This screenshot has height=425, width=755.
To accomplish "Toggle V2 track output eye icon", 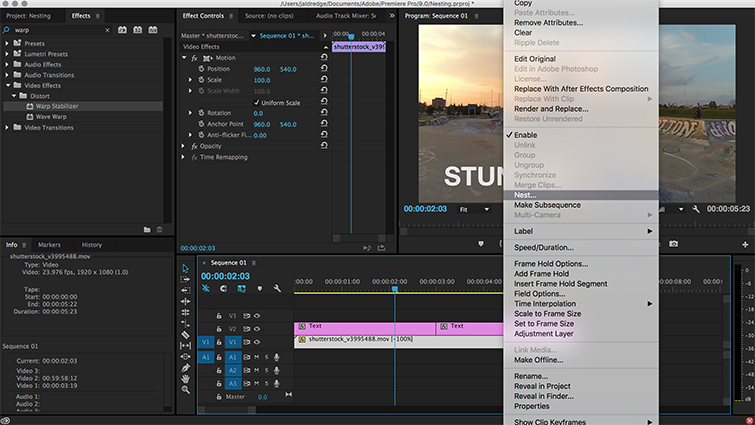I will point(256,327).
